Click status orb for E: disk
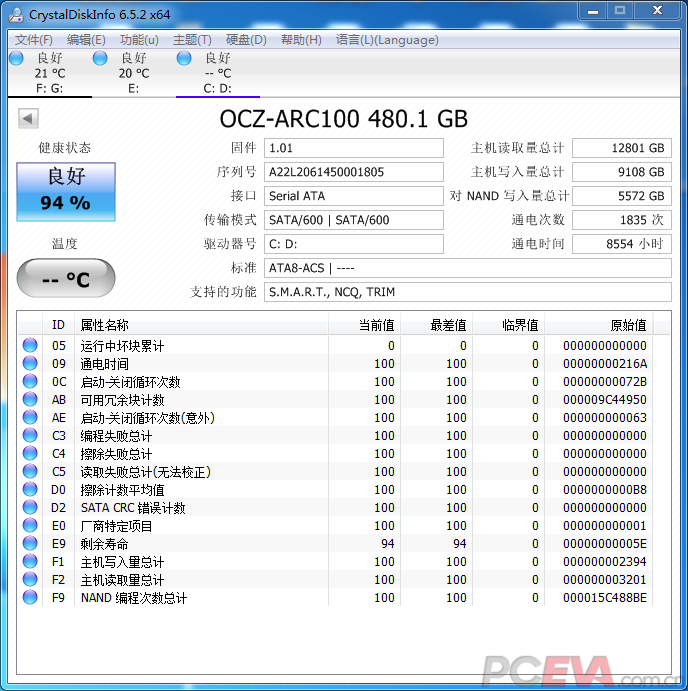The width and height of the screenshot is (688, 691). point(100,58)
